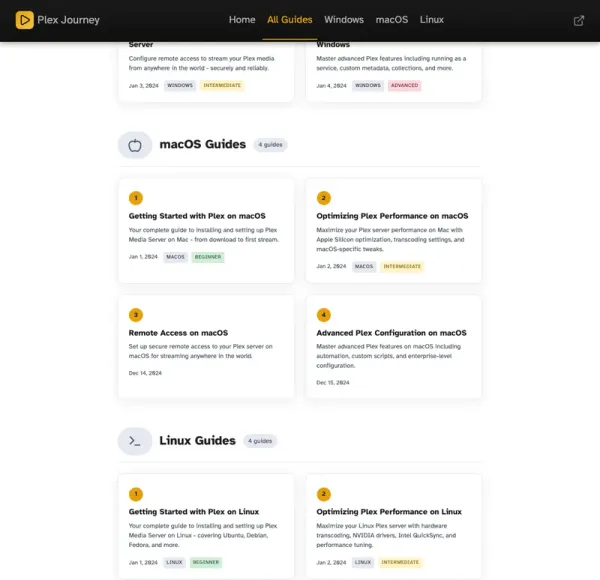This screenshot has height=580, width=600.
Task: Click BEGINNER tag on Getting Started Linux card
Action: click(206, 562)
